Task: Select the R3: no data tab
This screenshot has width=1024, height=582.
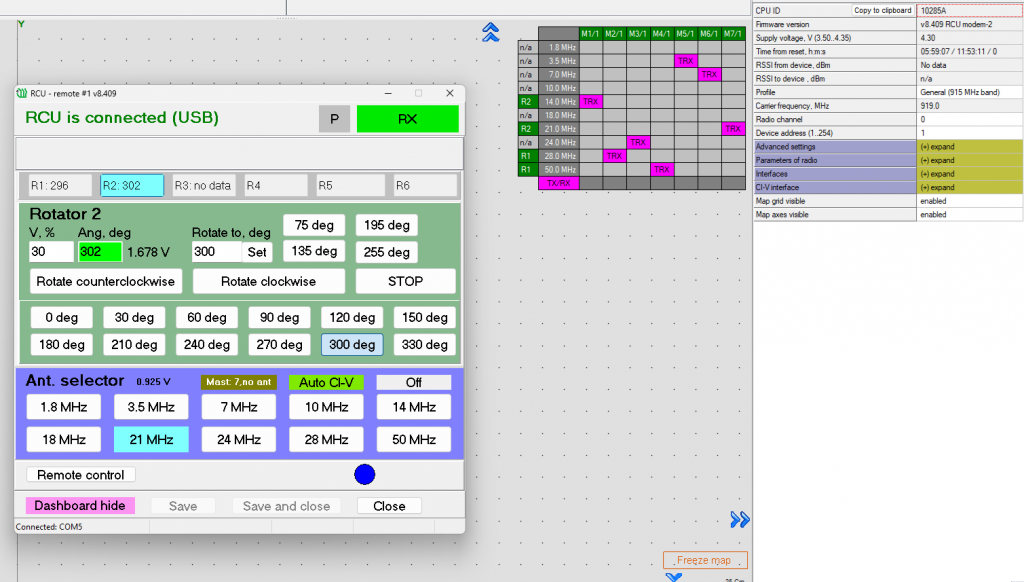Action: click(202, 185)
